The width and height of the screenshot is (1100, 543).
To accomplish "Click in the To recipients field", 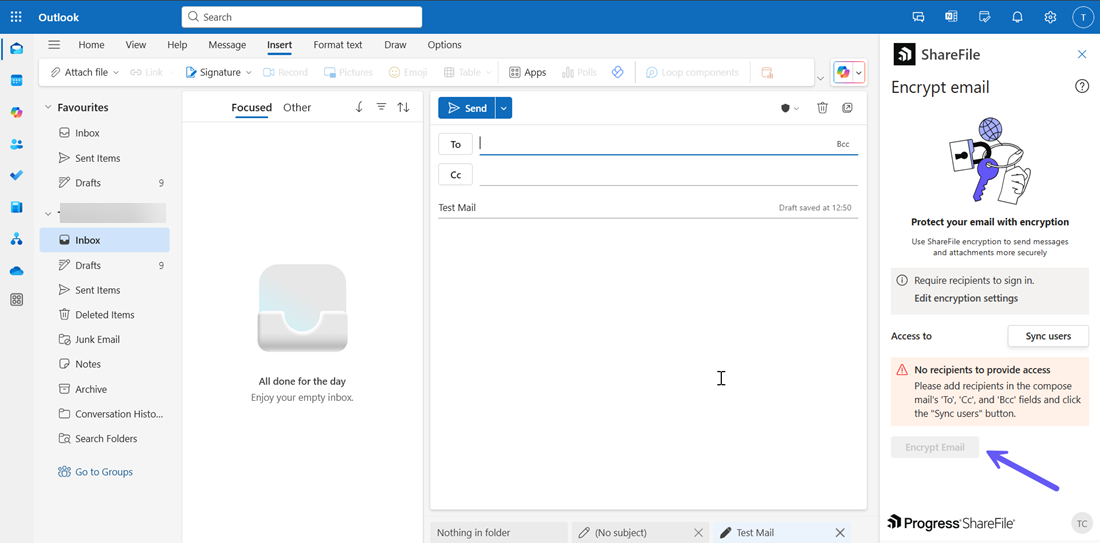I will [650, 144].
